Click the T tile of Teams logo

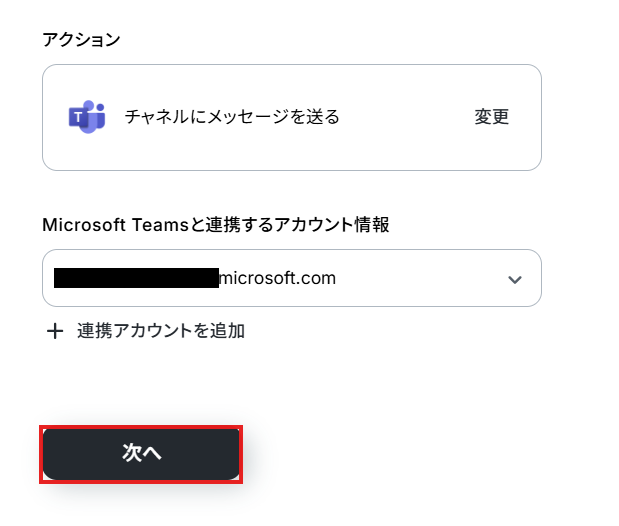(x=79, y=117)
